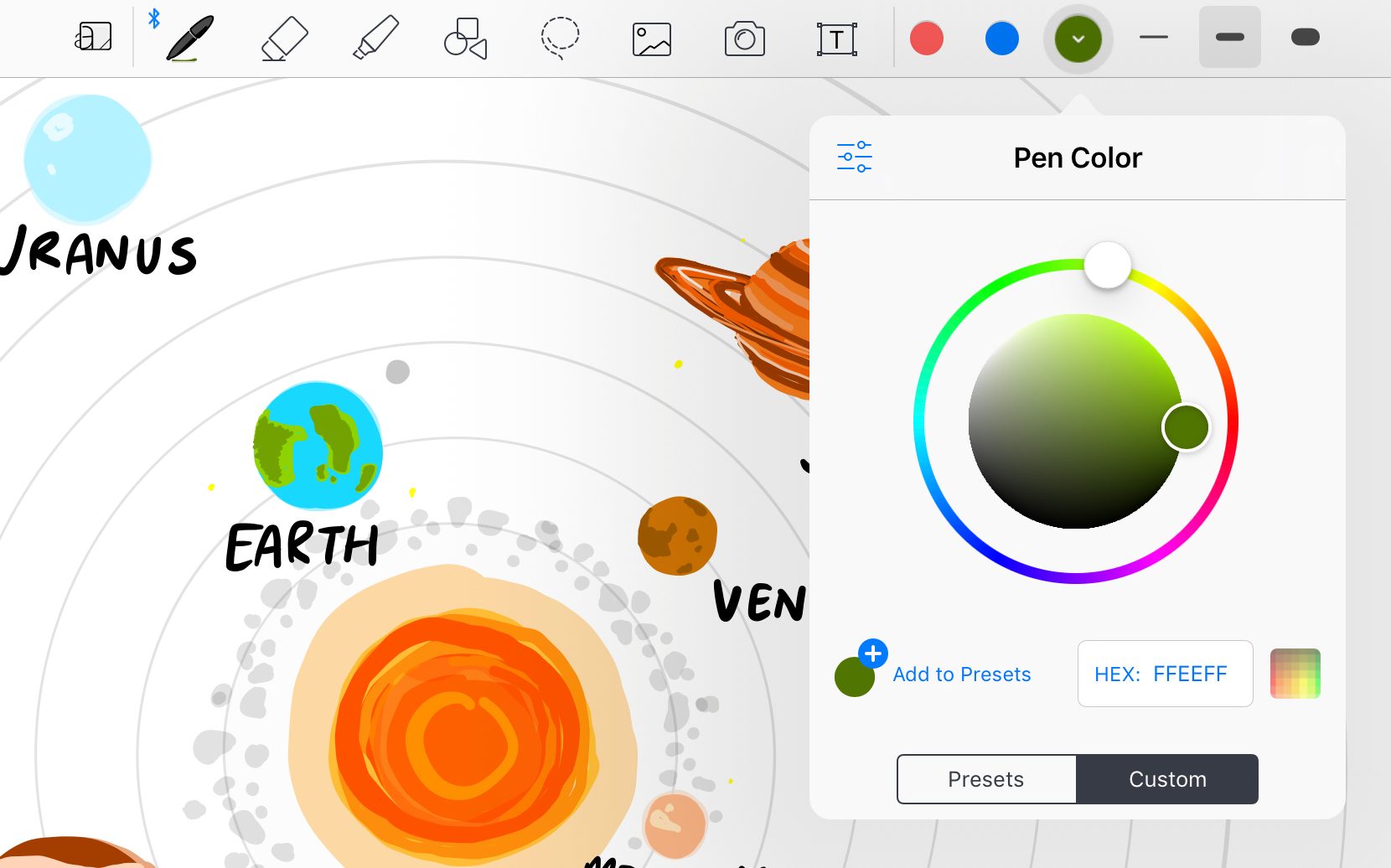The width and height of the screenshot is (1391, 868).
Task: Edit the HEX color field
Action: click(x=1165, y=674)
